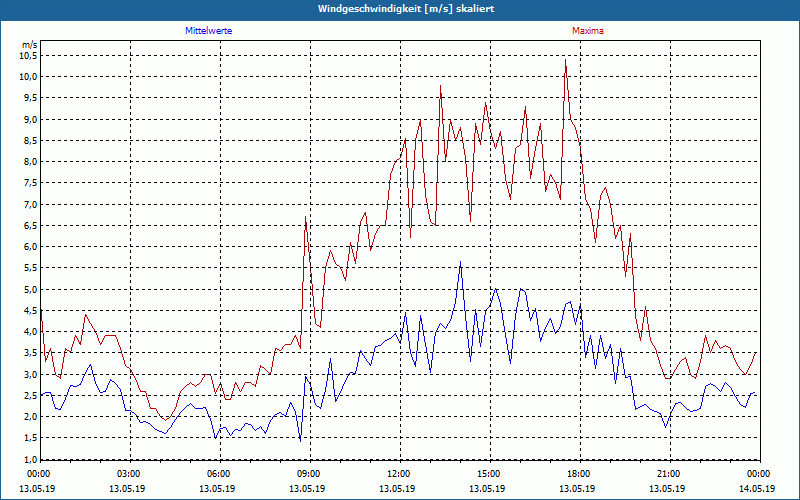Click the x-axis time label '06:00'

pyautogui.click(x=217, y=474)
